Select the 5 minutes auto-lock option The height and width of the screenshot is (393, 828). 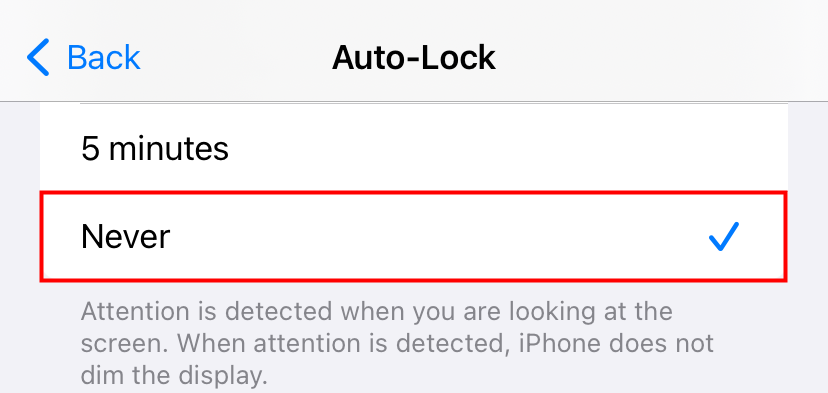413,148
